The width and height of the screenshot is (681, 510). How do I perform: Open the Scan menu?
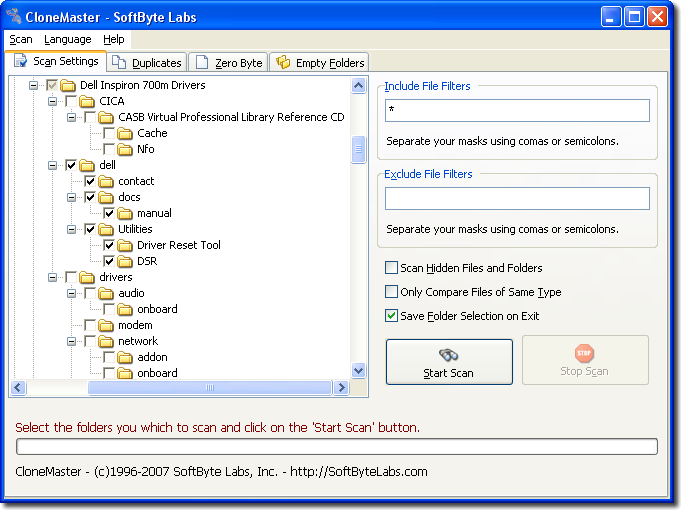point(21,40)
